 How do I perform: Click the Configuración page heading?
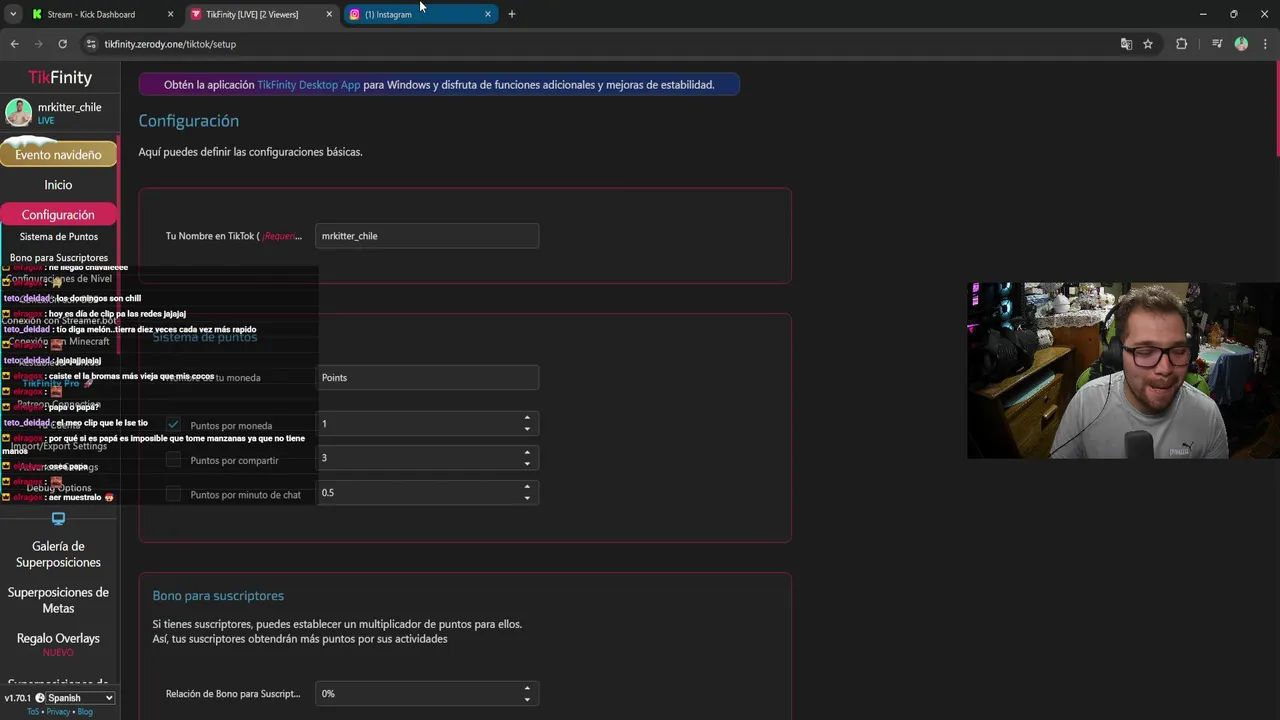coord(188,121)
